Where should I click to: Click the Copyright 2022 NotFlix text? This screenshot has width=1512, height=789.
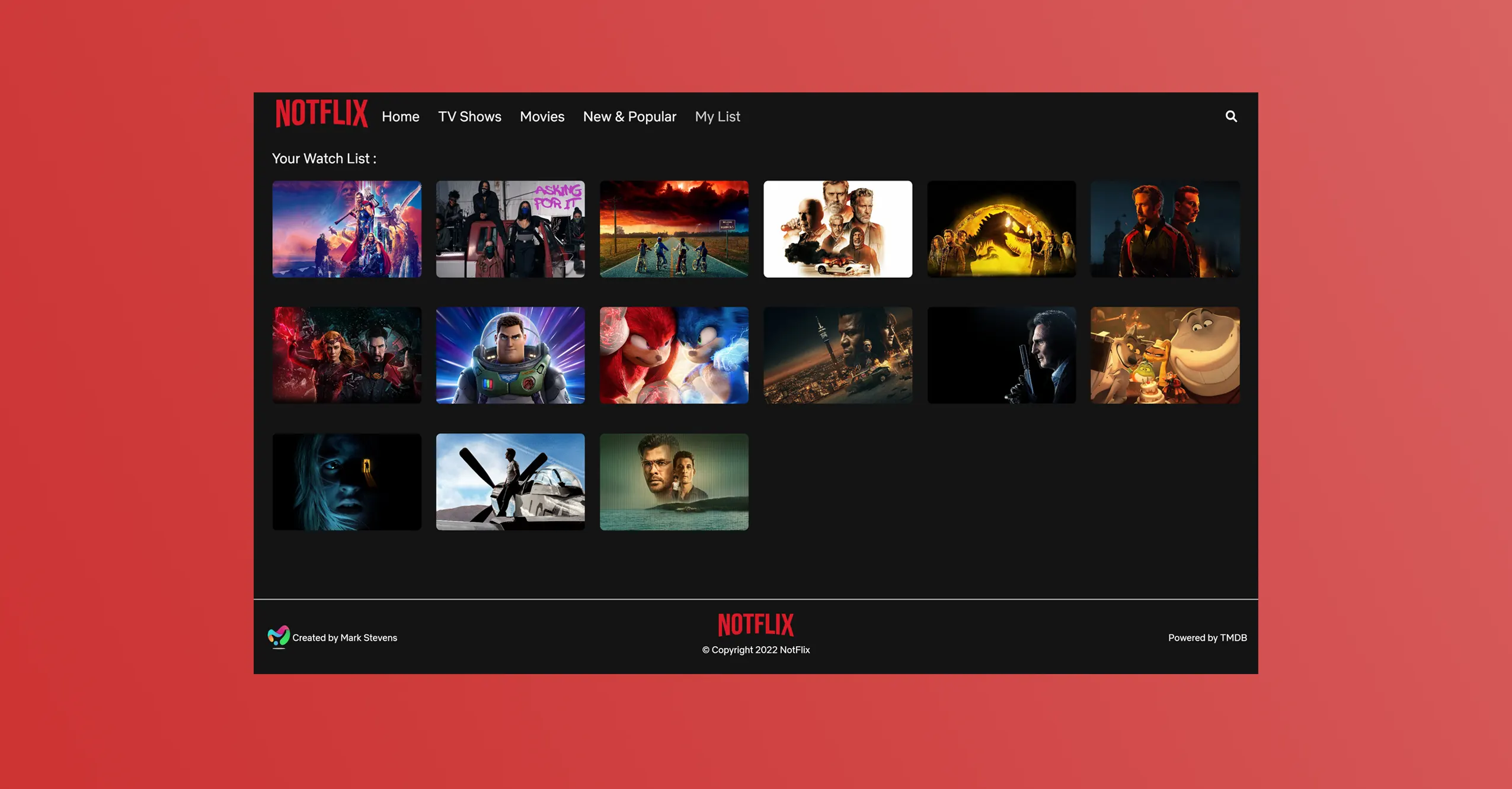pyautogui.click(x=756, y=650)
